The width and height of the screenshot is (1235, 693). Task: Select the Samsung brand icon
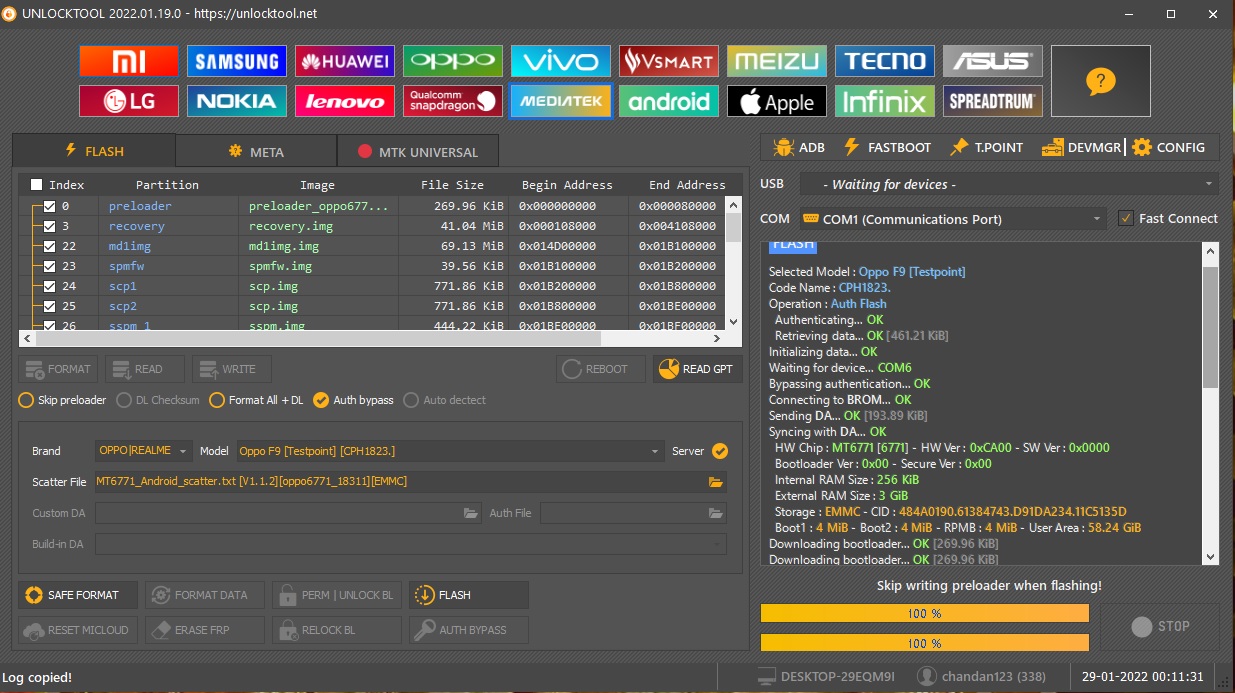click(237, 61)
